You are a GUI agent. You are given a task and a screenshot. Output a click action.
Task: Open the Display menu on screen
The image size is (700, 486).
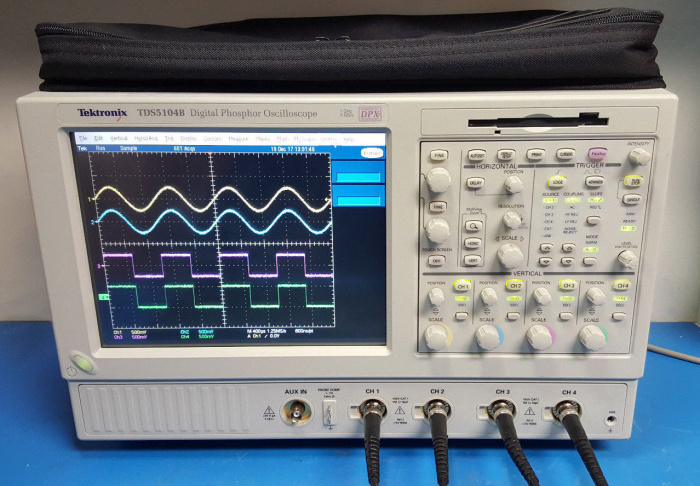(x=188, y=138)
